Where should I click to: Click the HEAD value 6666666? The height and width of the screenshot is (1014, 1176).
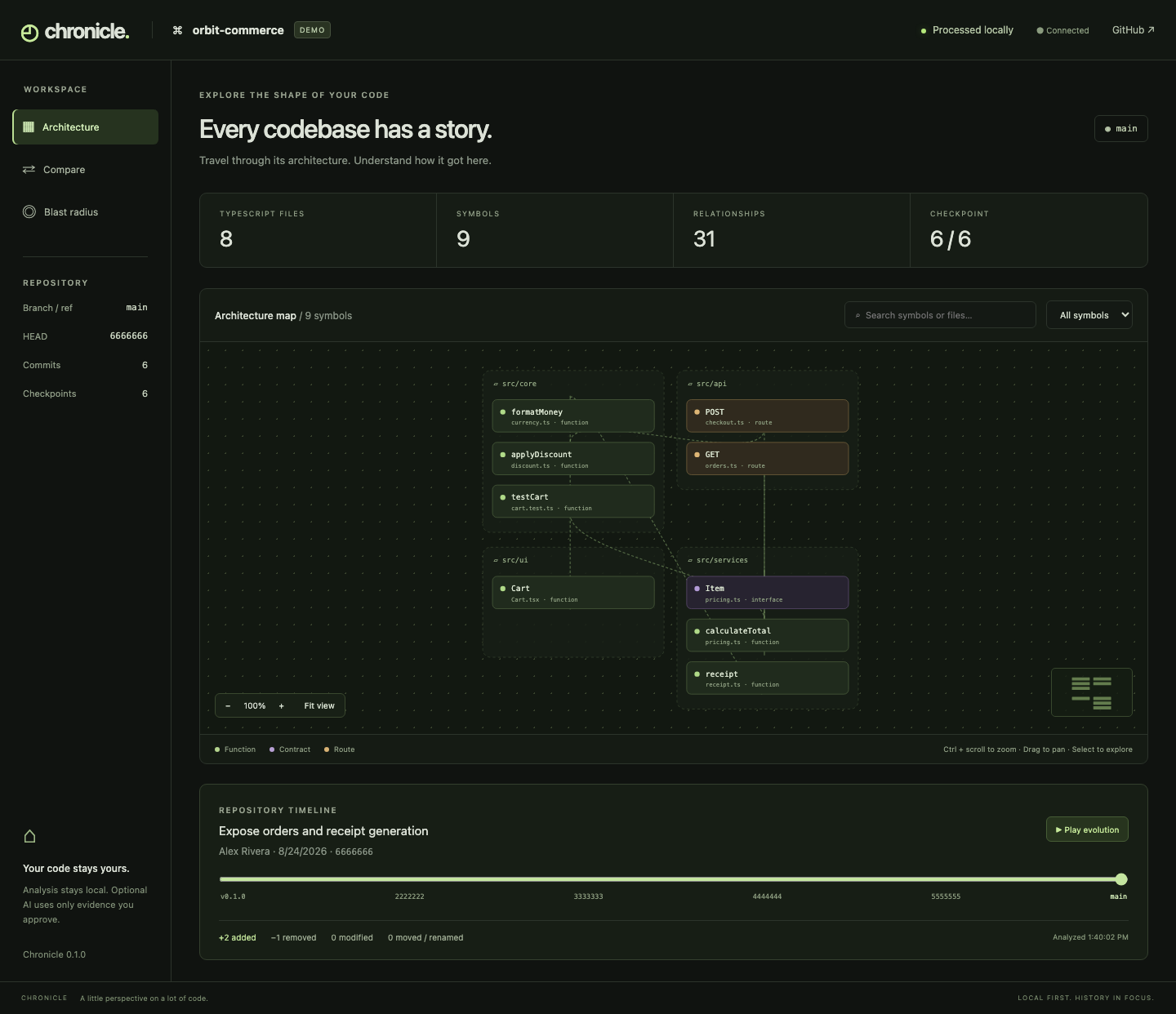129,336
